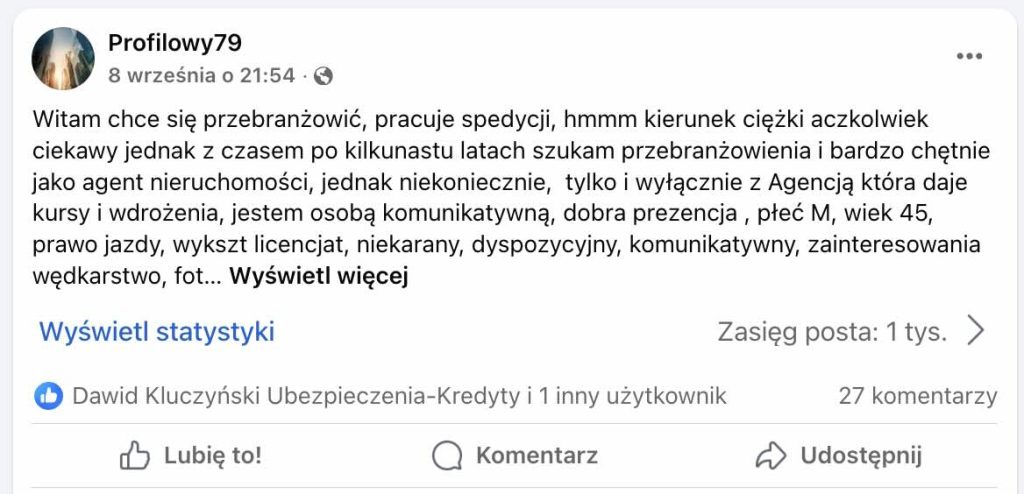Click the Profilowy79 profile avatar
This screenshot has height=494, width=1024.
pos(63,59)
